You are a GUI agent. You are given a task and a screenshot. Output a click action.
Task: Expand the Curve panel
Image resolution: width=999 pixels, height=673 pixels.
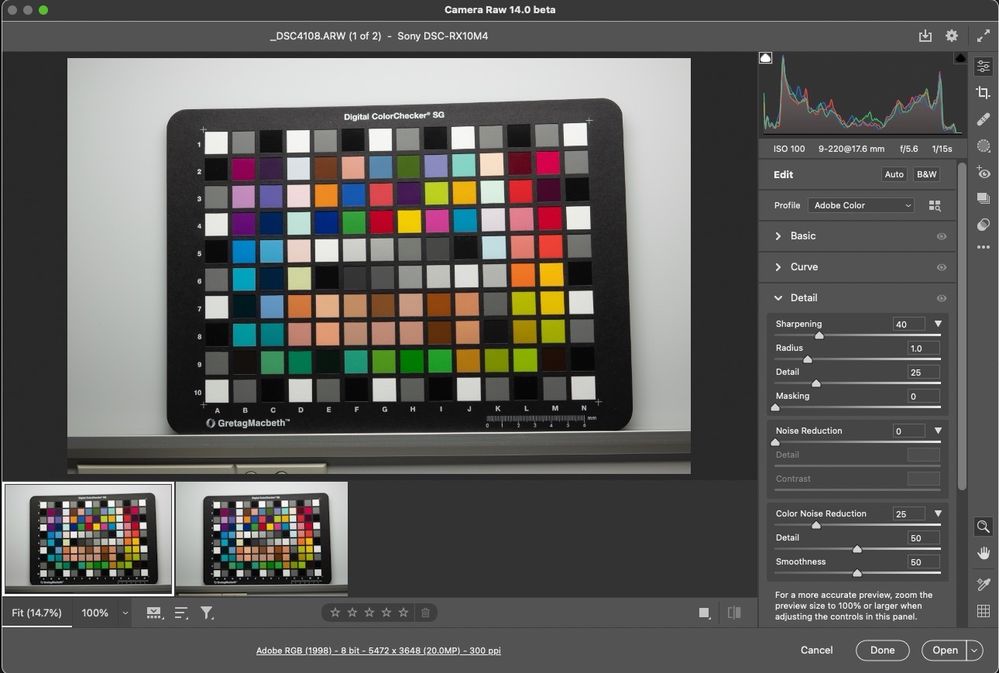(x=778, y=267)
